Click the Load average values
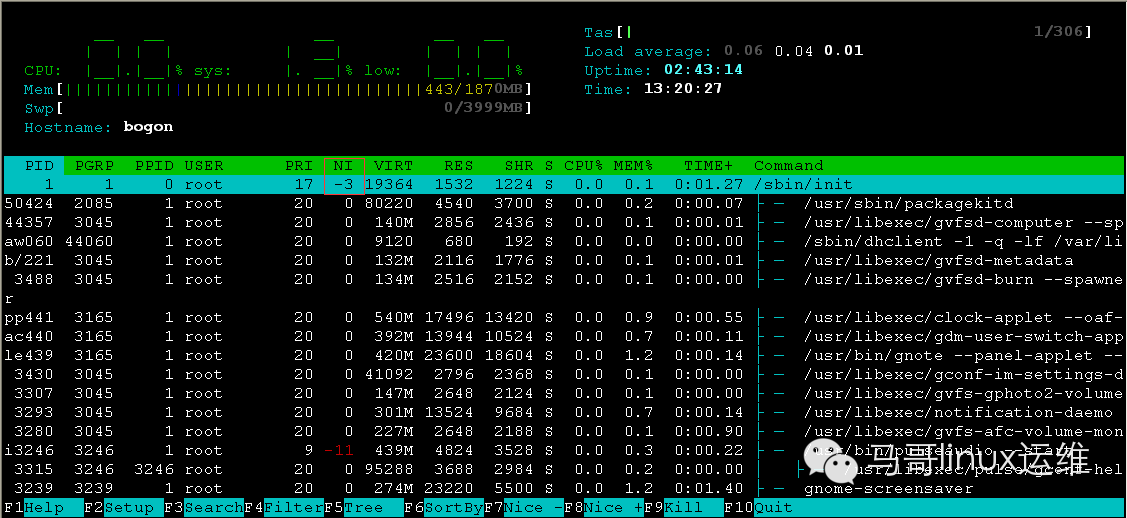1127x518 pixels. pos(794,51)
